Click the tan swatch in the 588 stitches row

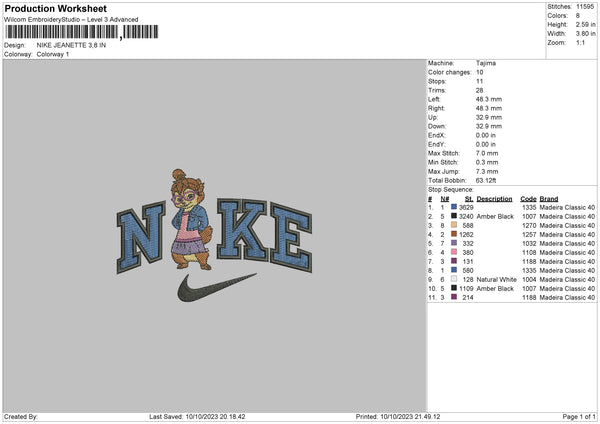pos(454,225)
